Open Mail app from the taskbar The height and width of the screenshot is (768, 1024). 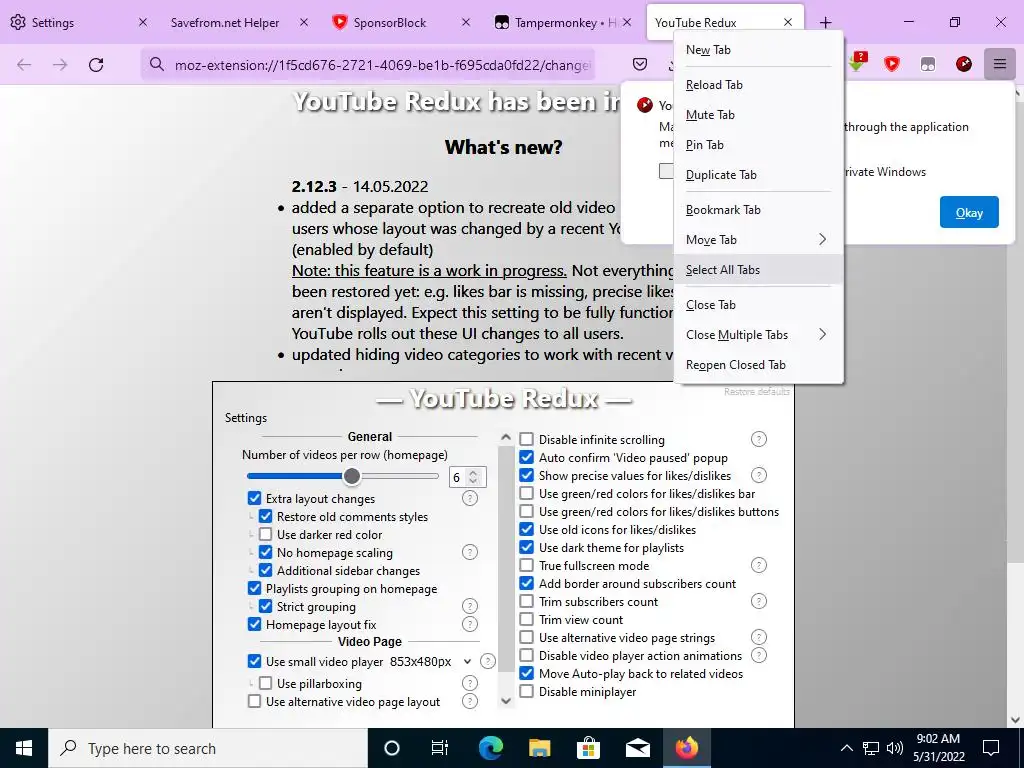click(637, 748)
